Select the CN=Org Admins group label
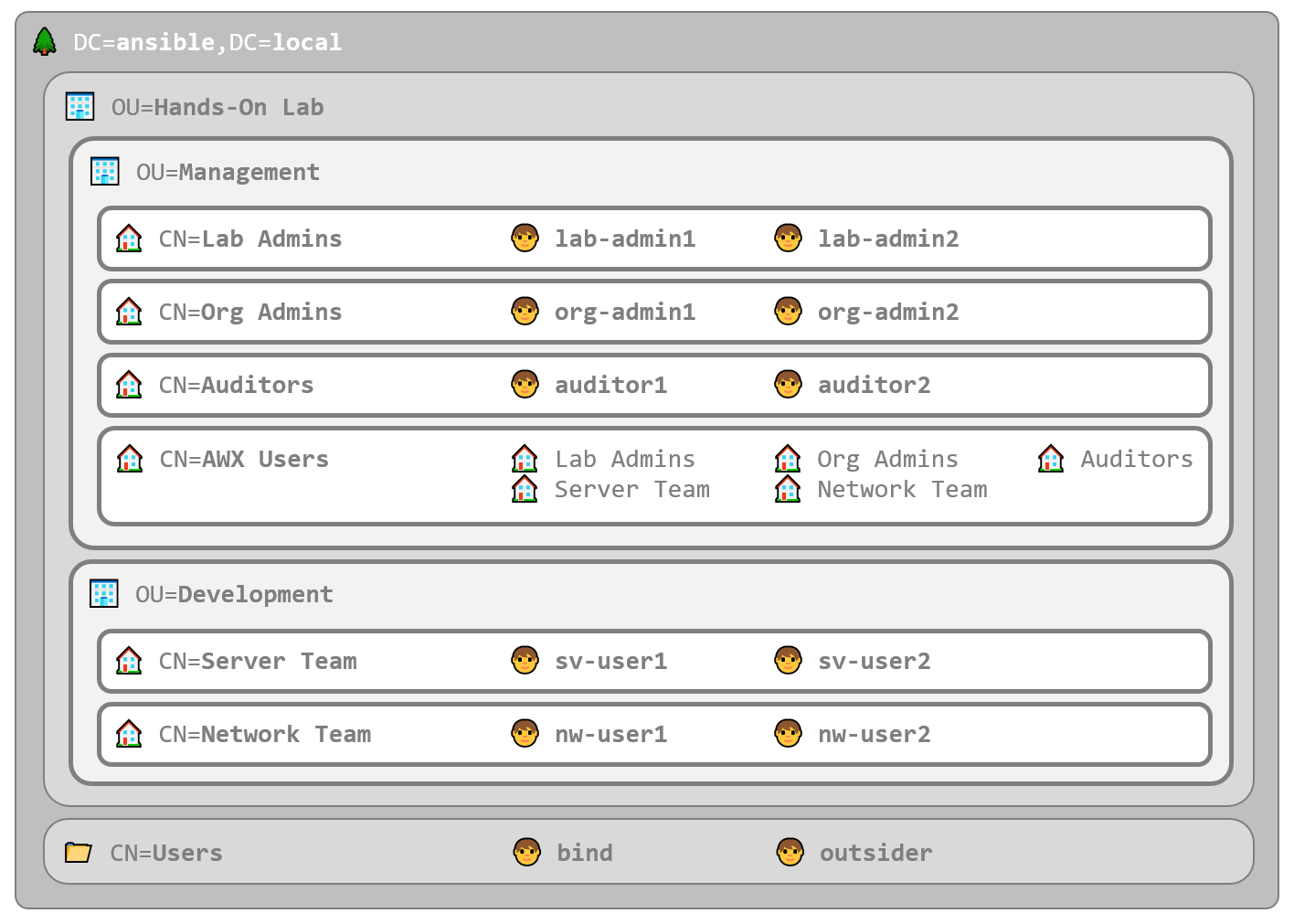This screenshot has width=1294, height=924. [x=250, y=313]
